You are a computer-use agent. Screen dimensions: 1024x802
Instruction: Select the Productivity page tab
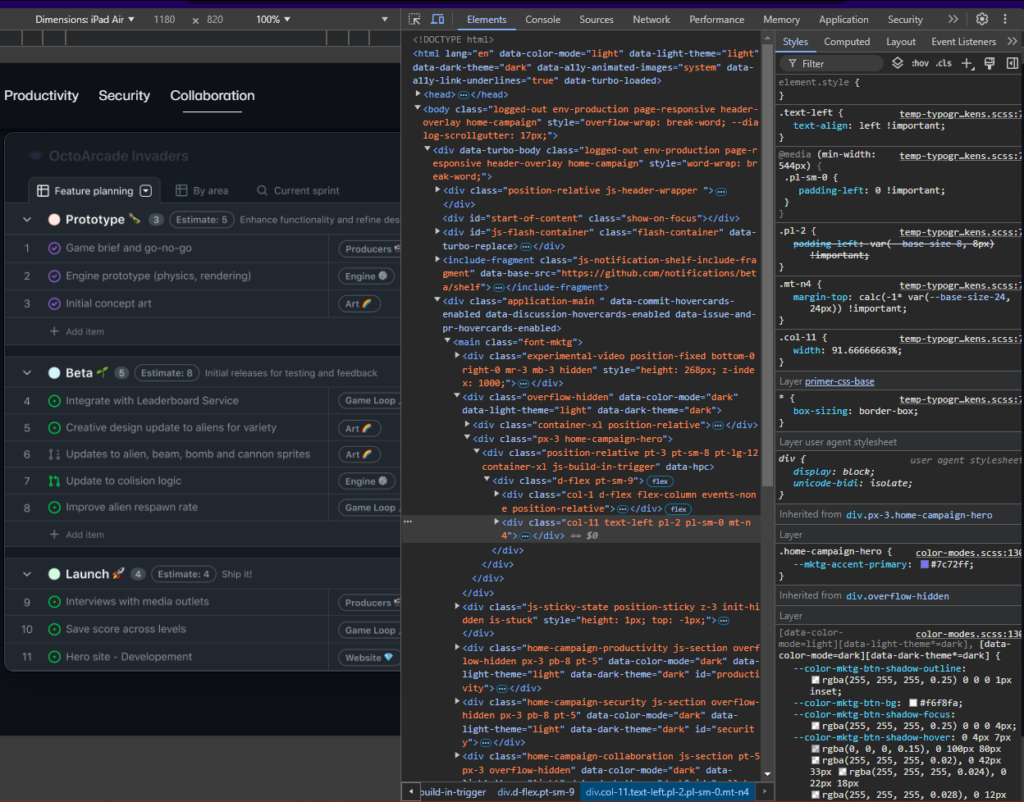[41, 95]
